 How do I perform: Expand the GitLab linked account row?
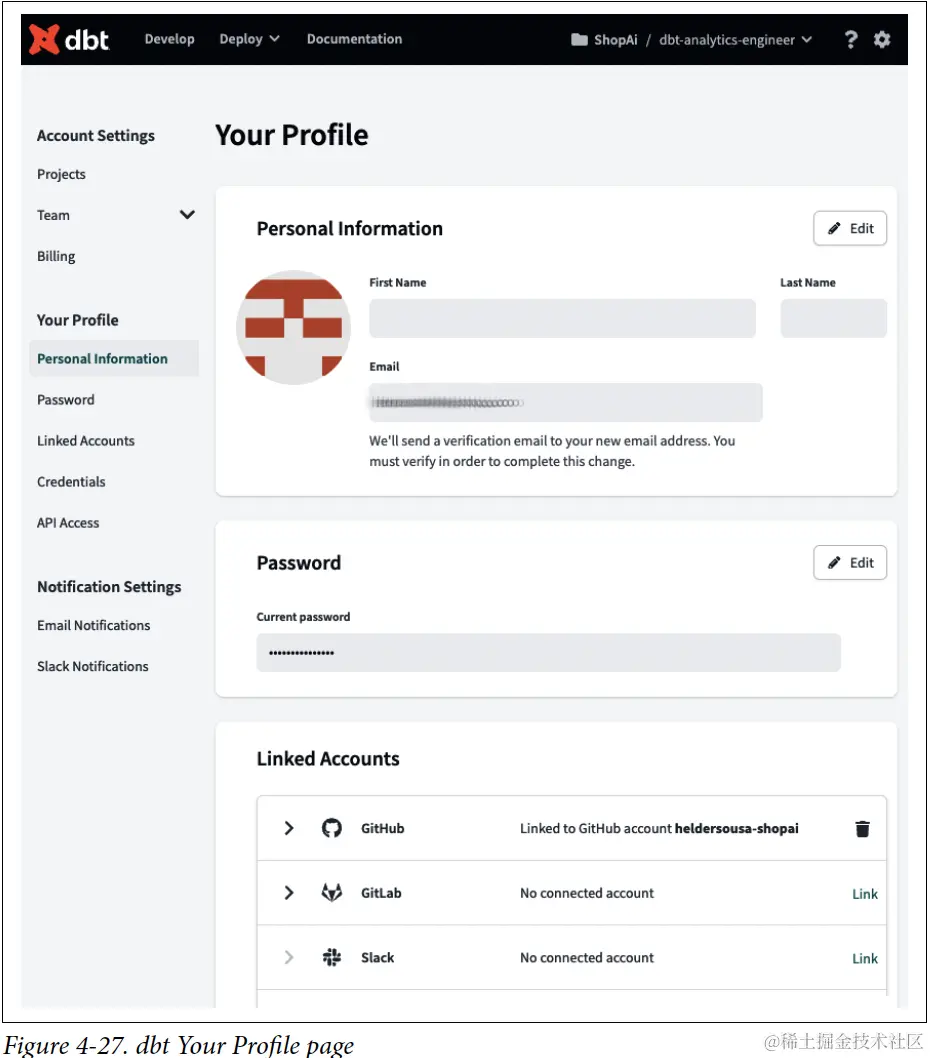[289, 893]
